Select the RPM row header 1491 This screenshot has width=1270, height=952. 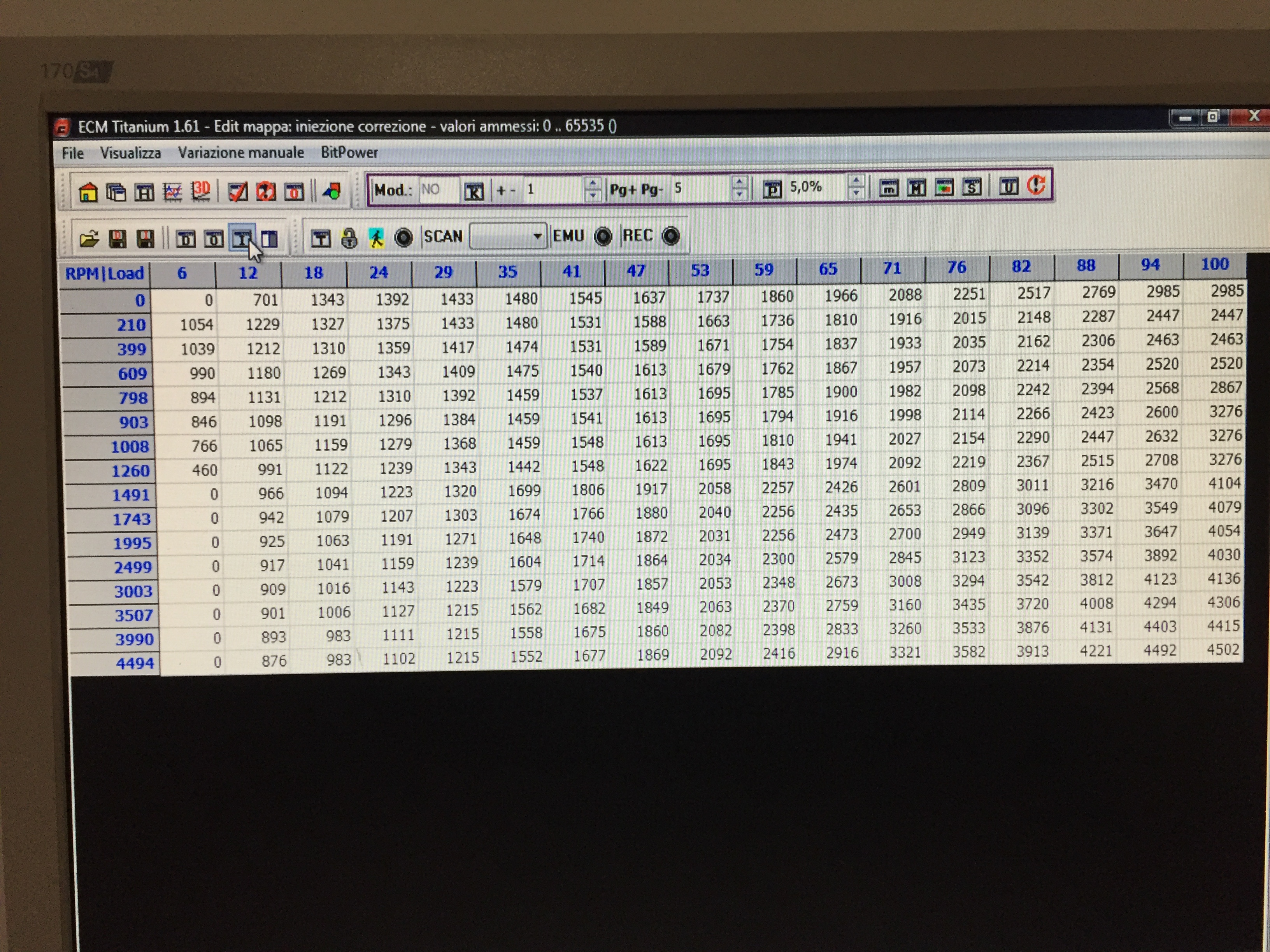coord(108,495)
